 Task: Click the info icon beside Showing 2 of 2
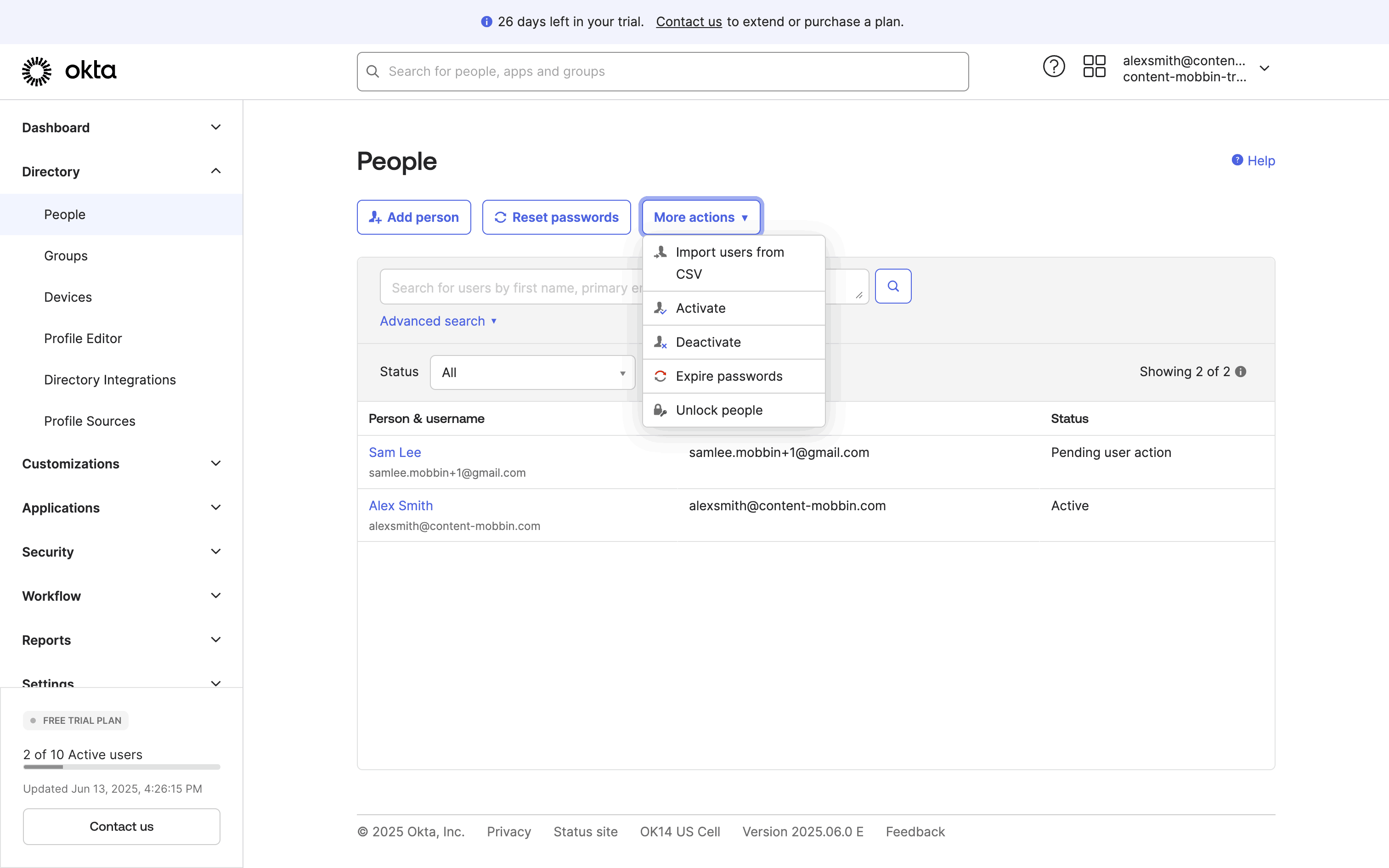(x=1241, y=372)
